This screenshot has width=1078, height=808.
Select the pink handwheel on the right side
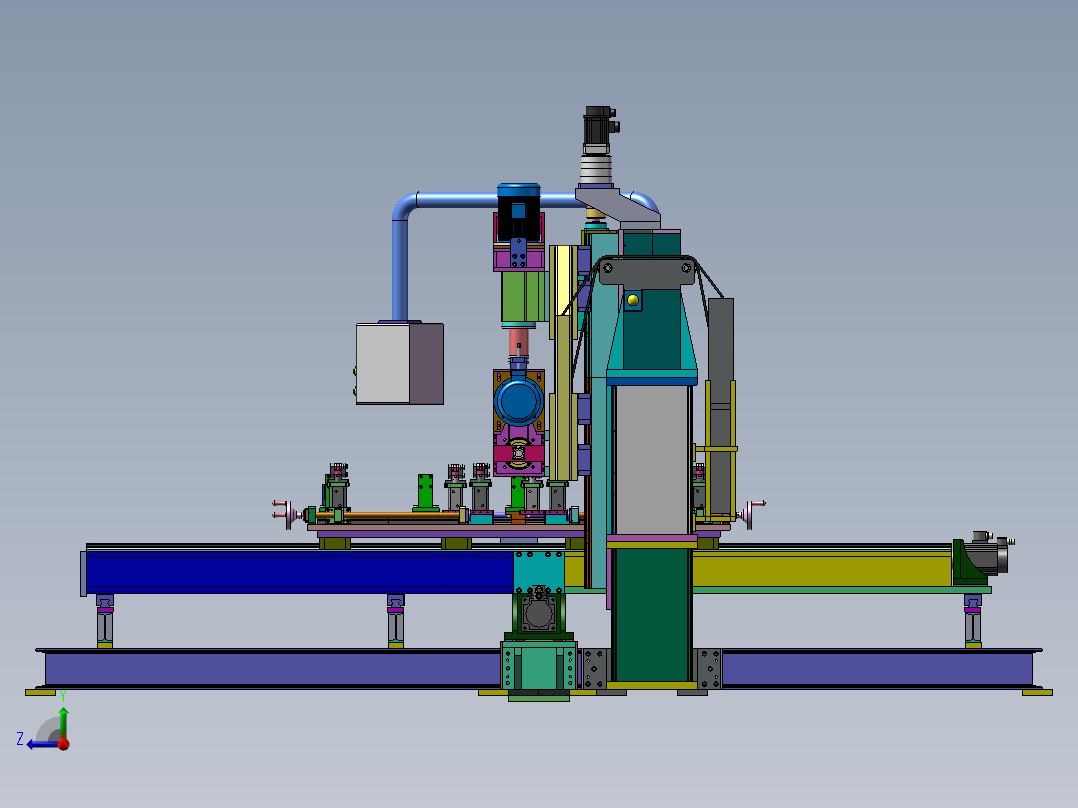[751, 514]
